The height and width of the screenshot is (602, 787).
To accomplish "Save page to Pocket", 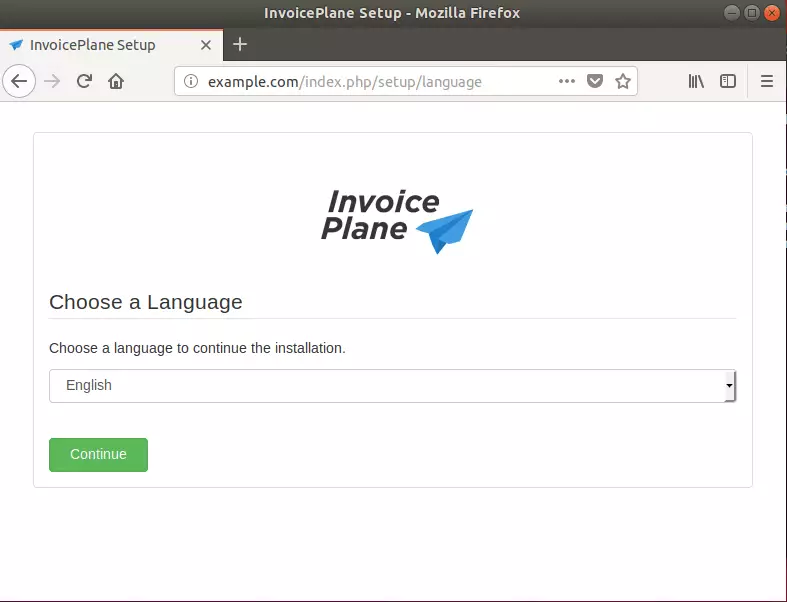I will (595, 81).
